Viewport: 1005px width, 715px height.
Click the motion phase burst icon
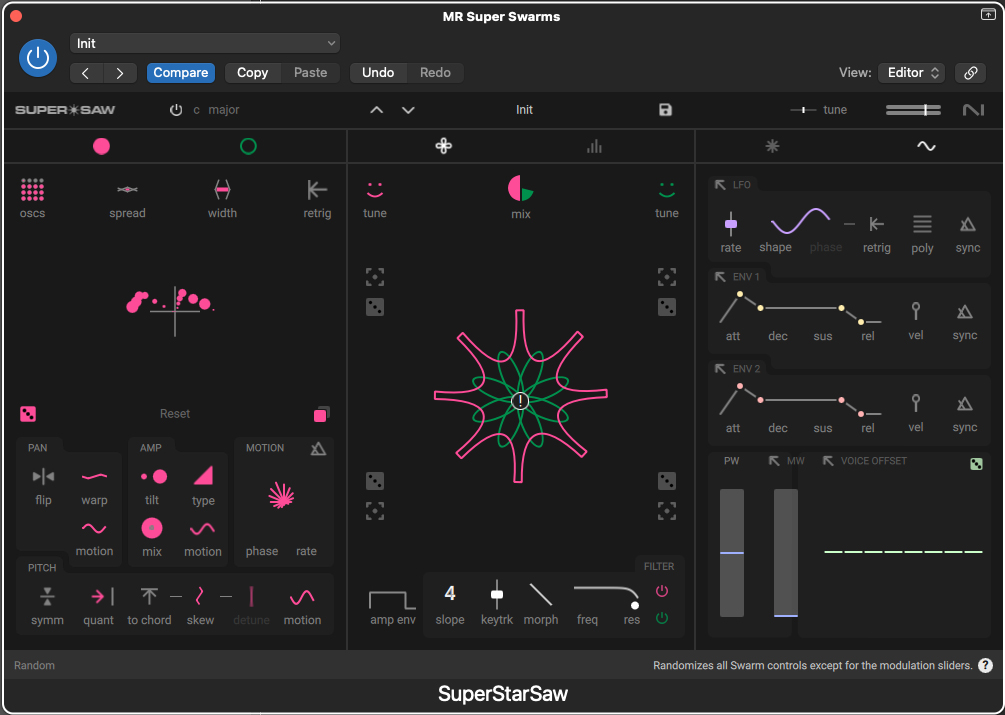pos(281,496)
